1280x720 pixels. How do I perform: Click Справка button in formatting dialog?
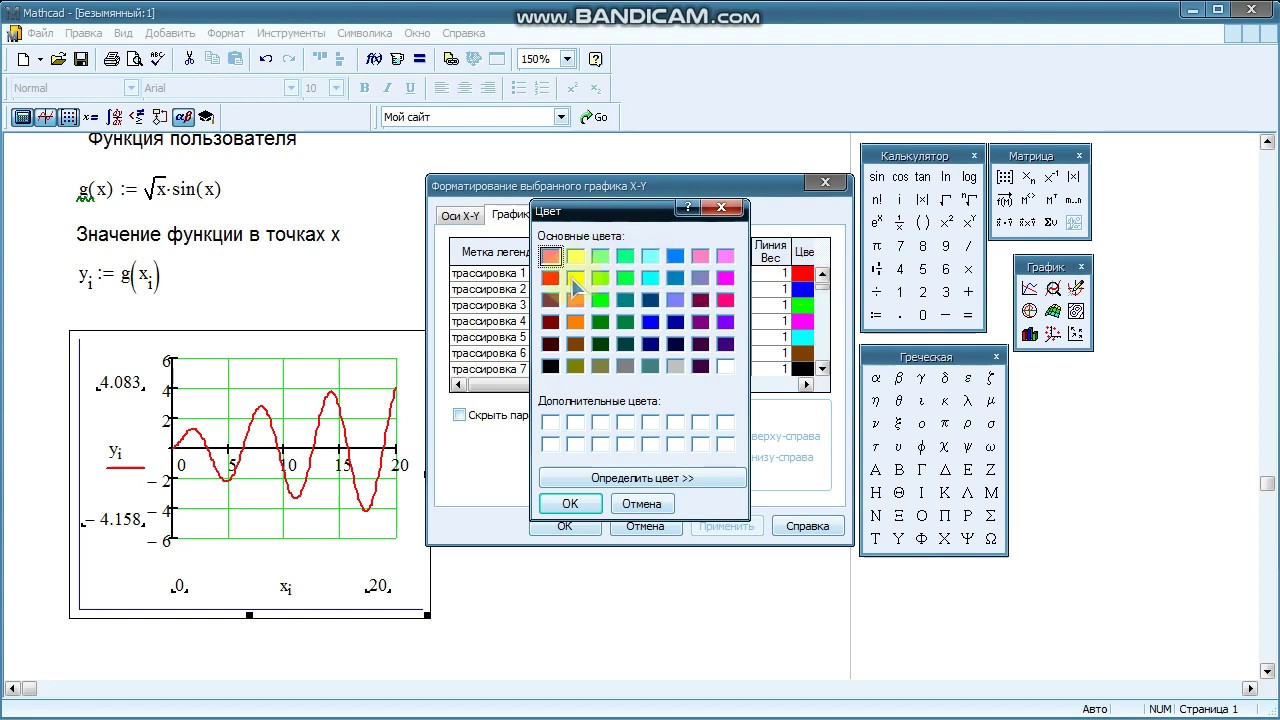point(808,526)
